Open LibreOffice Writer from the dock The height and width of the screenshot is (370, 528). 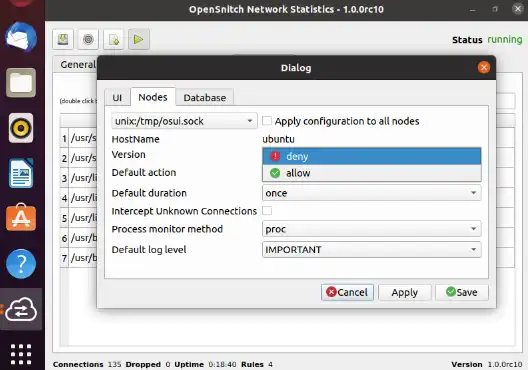(21, 173)
